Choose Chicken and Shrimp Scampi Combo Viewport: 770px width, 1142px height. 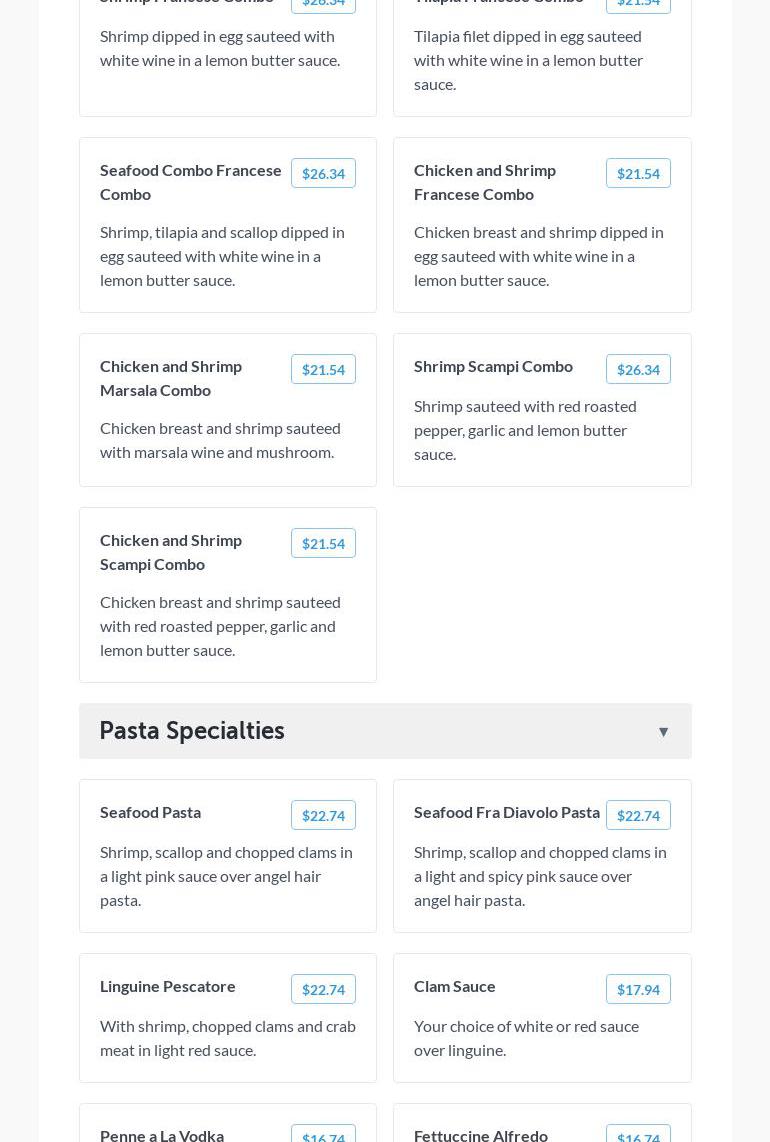171,552
